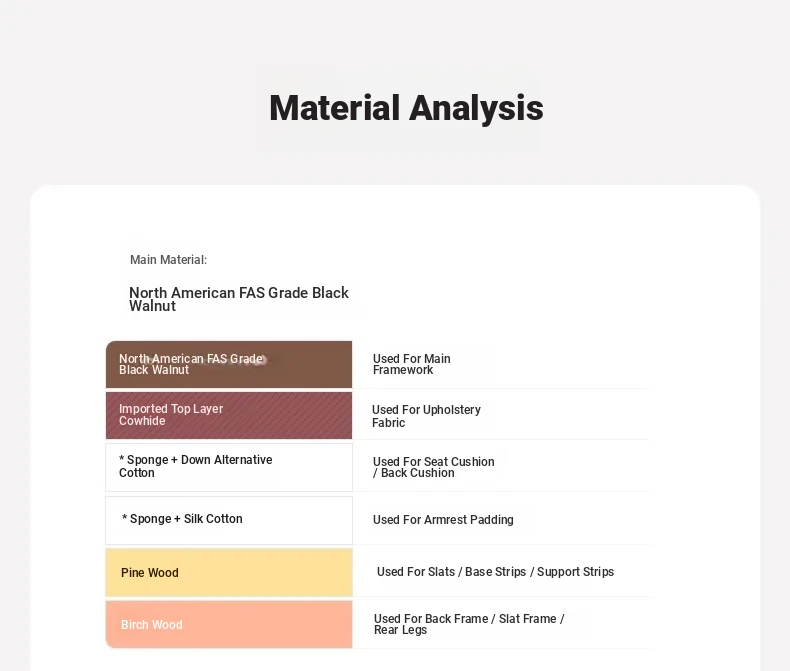Select the brown Black Walnut swatch
790x671 pixels.
(229, 364)
